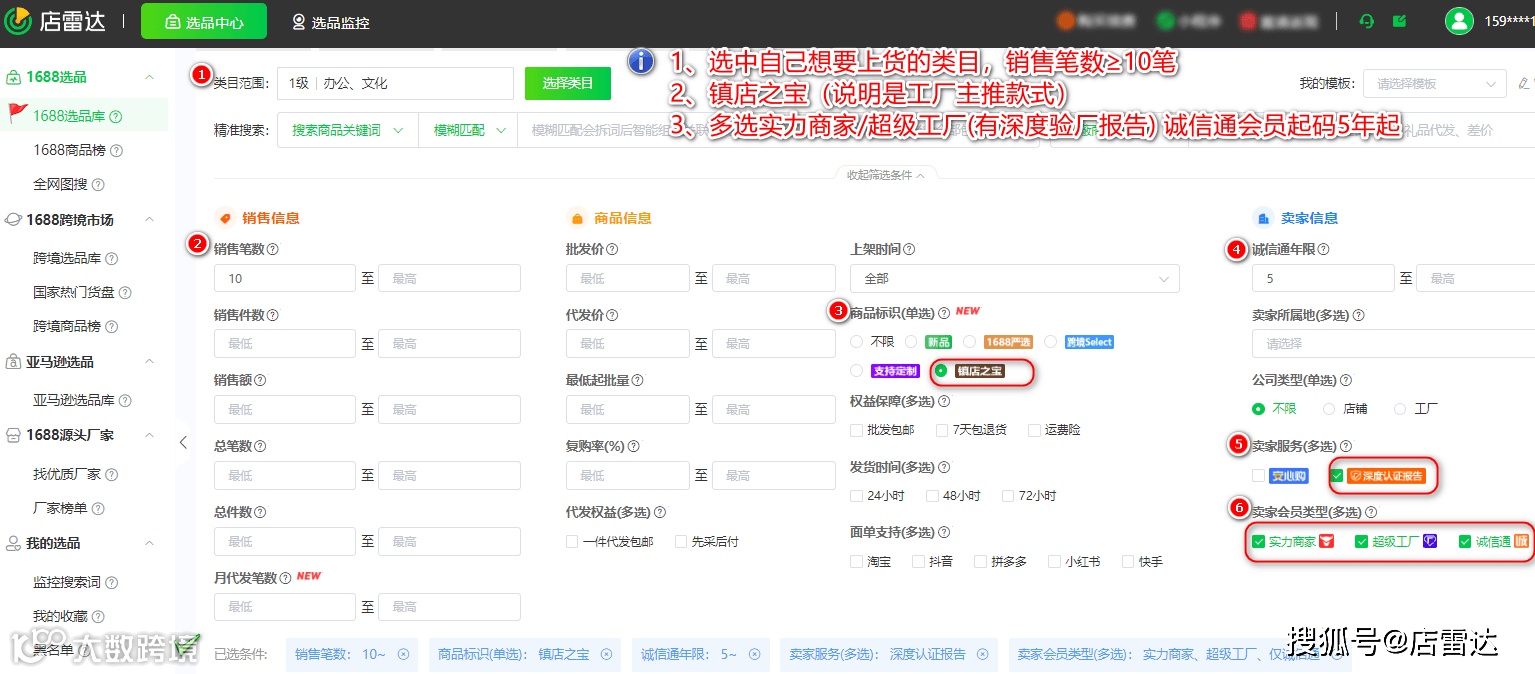The width and height of the screenshot is (1535, 674).
Task: Select 店铺 company type radio
Action: [1329, 409]
